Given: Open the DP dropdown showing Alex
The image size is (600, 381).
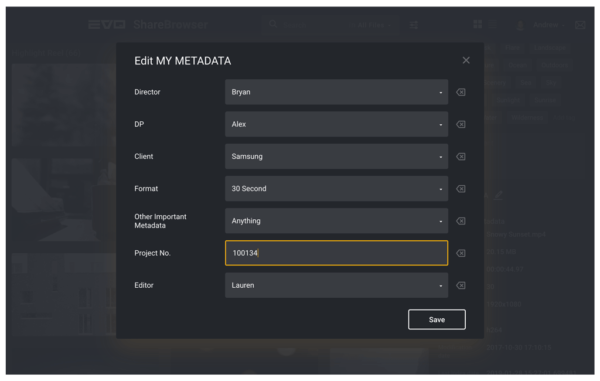Looking at the screenshot, I should [x=336, y=124].
